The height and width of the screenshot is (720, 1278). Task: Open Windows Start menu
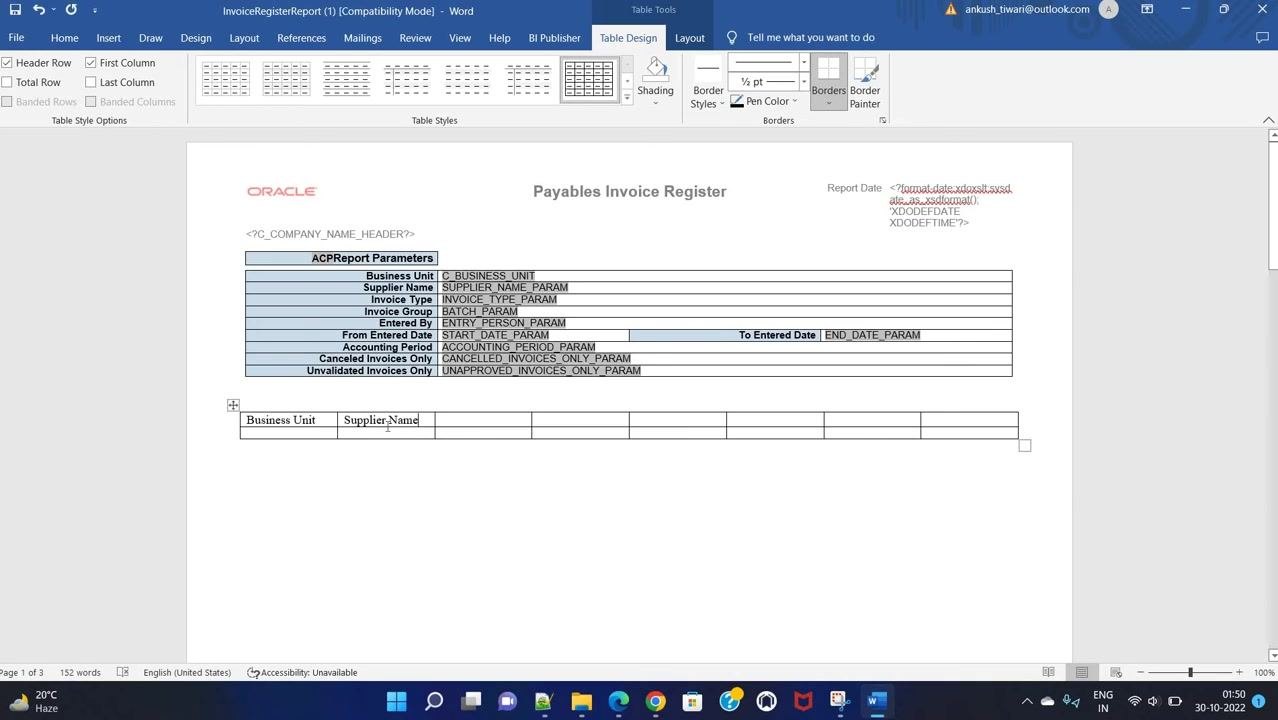click(397, 702)
